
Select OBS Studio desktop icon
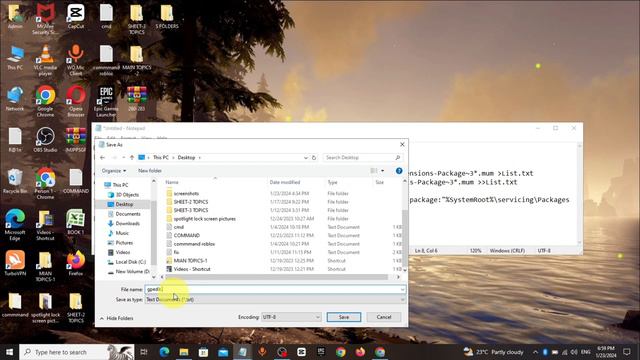45,140
